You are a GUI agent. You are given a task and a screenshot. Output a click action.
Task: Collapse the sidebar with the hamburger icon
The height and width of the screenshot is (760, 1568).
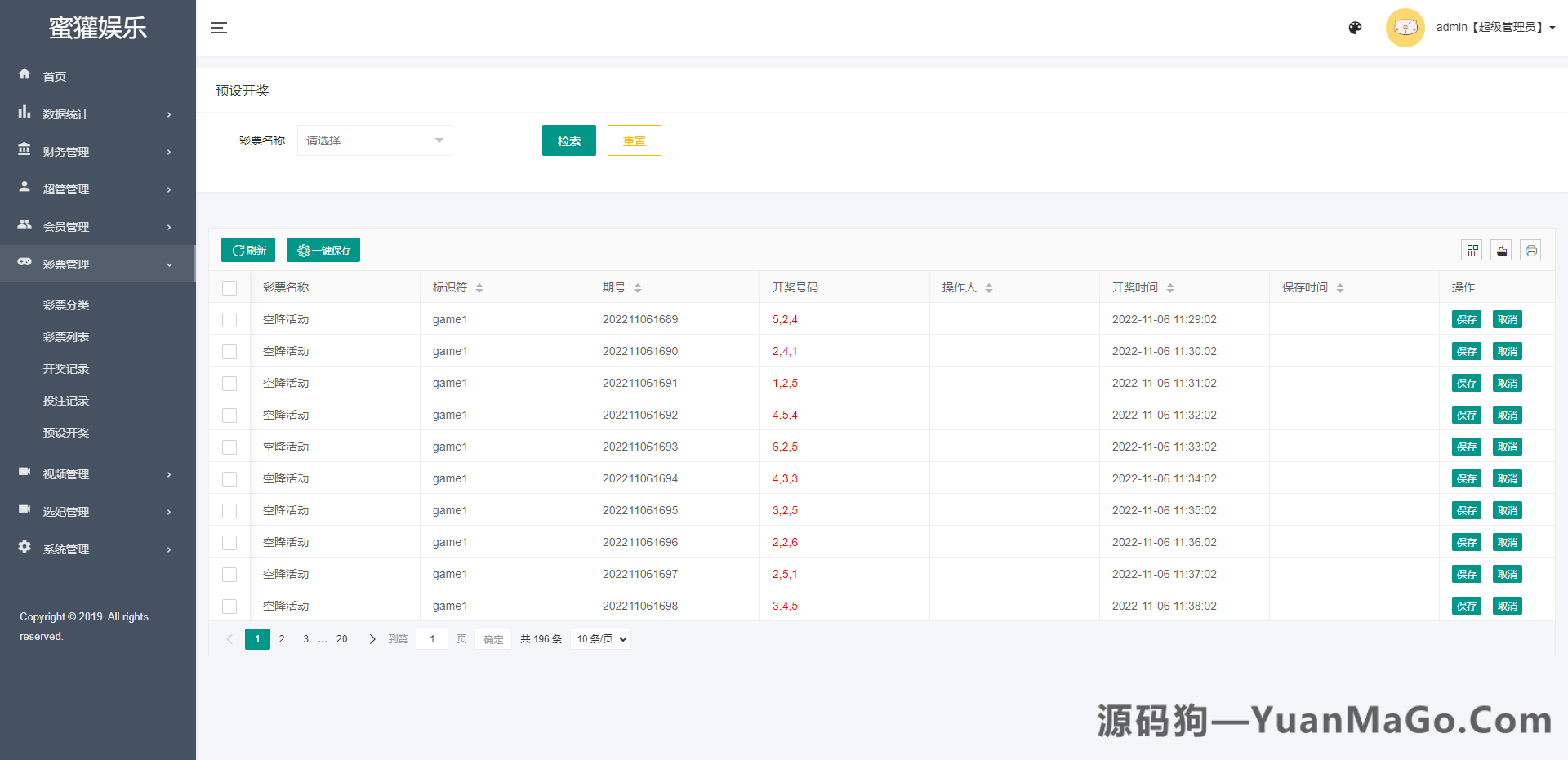pos(218,28)
